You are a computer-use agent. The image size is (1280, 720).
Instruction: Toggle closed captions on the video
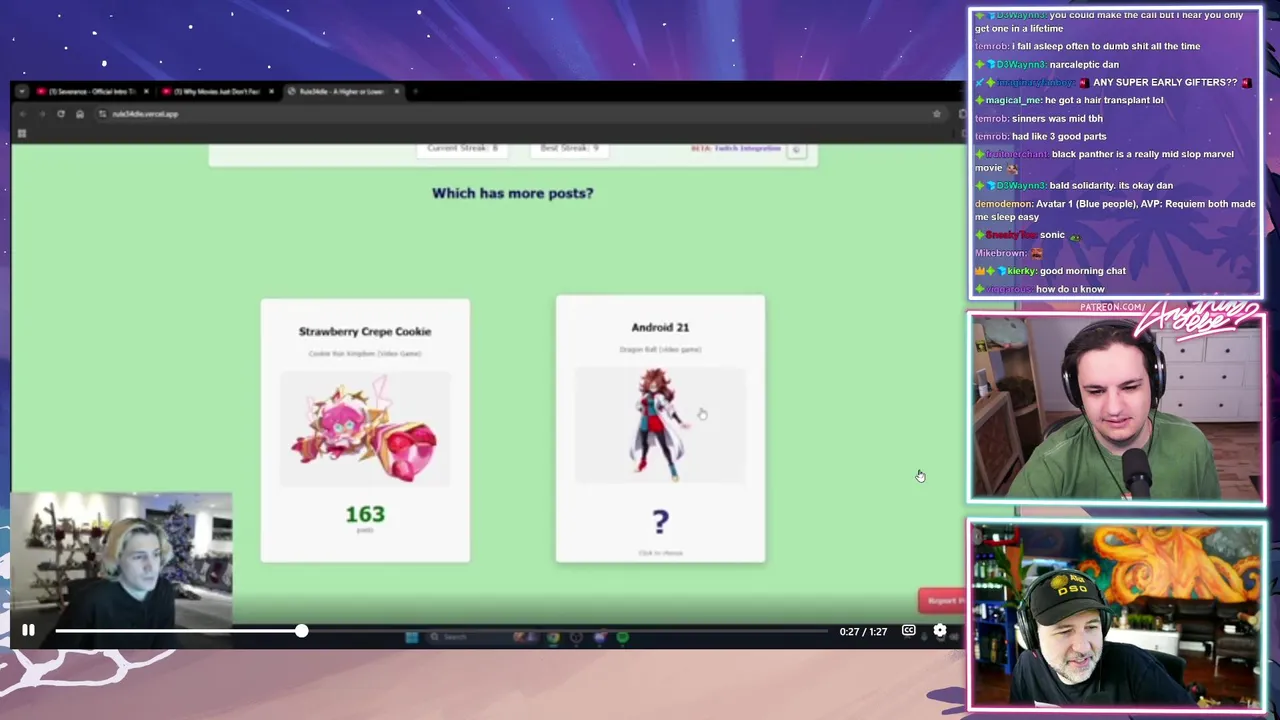pyautogui.click(x=908, y=630)
